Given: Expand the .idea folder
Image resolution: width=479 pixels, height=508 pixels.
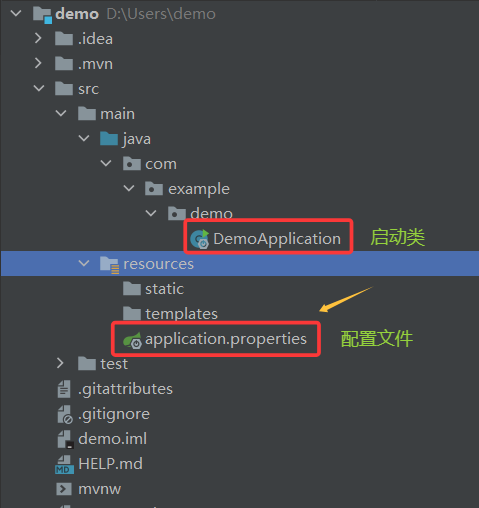Looking at the screenshot, I should tap(38, 38).
